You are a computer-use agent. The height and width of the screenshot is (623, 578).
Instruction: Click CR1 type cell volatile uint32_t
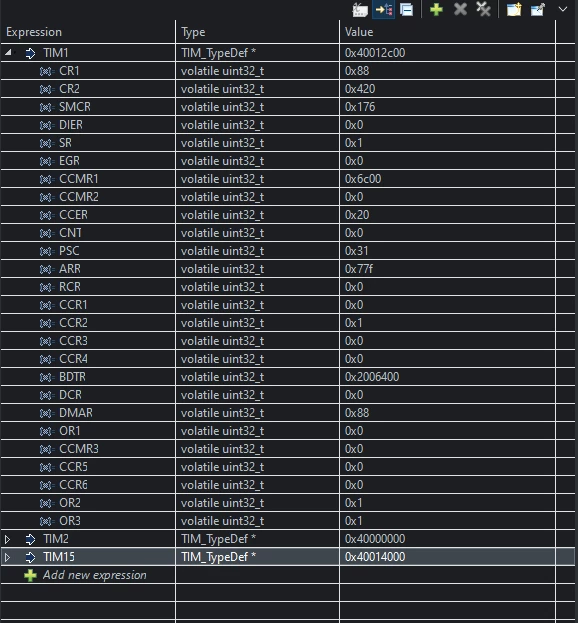tap(222, 71)
